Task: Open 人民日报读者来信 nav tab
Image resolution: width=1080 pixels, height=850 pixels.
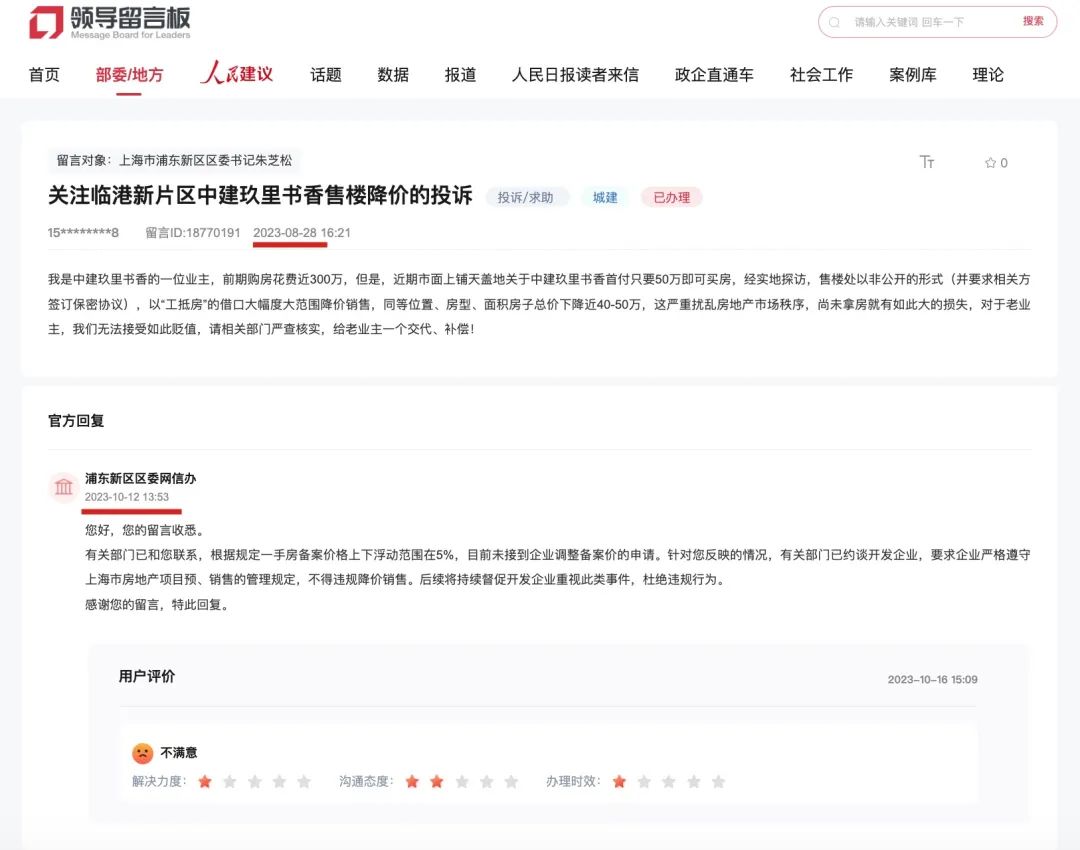Action: tap(575, 74)
